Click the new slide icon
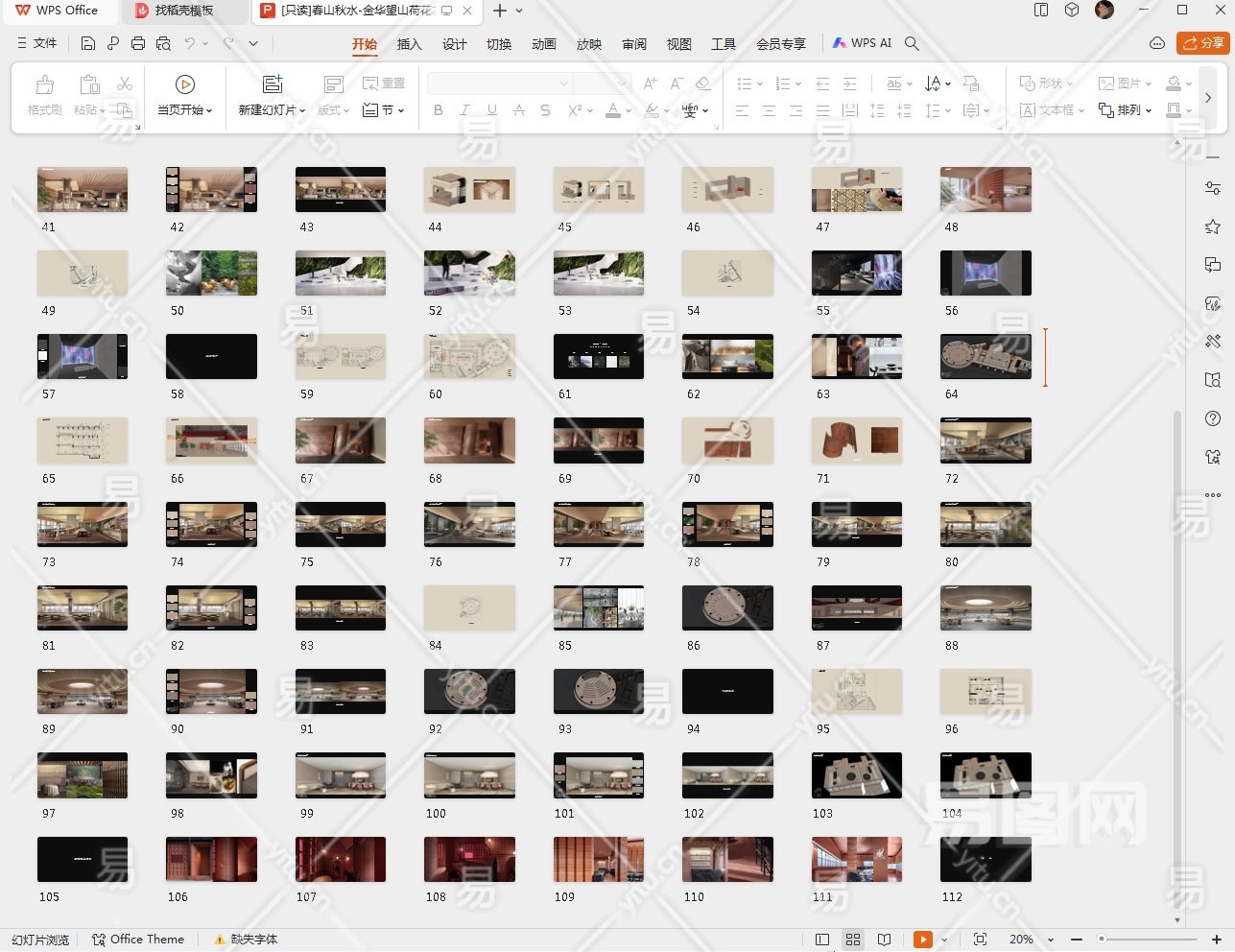The image size is (1235, 952). (273, 85)
